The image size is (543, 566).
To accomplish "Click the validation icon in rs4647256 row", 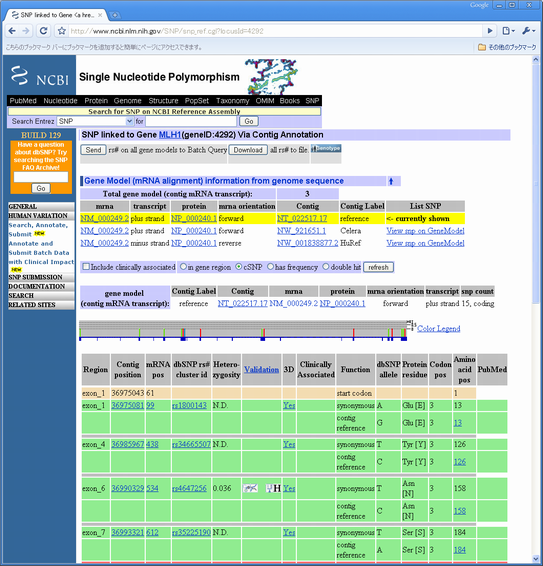I will [250, 488].
